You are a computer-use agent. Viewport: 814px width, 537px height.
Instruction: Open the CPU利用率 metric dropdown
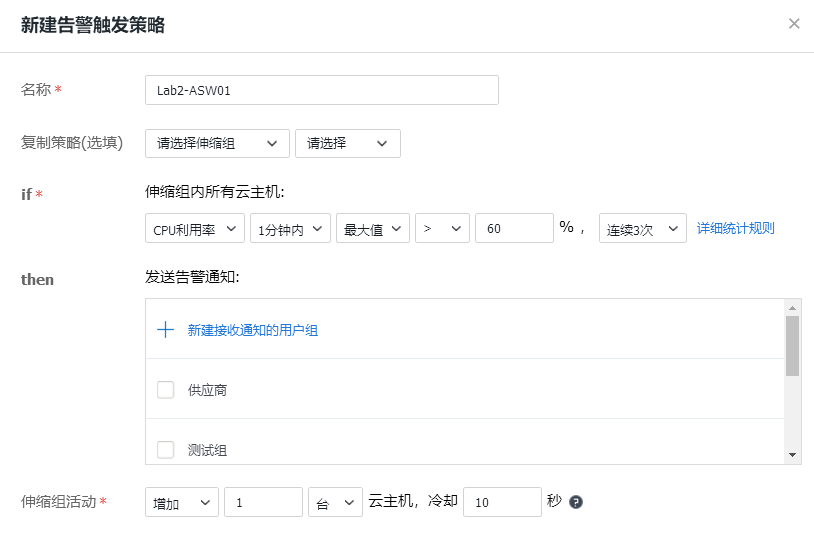195,228
